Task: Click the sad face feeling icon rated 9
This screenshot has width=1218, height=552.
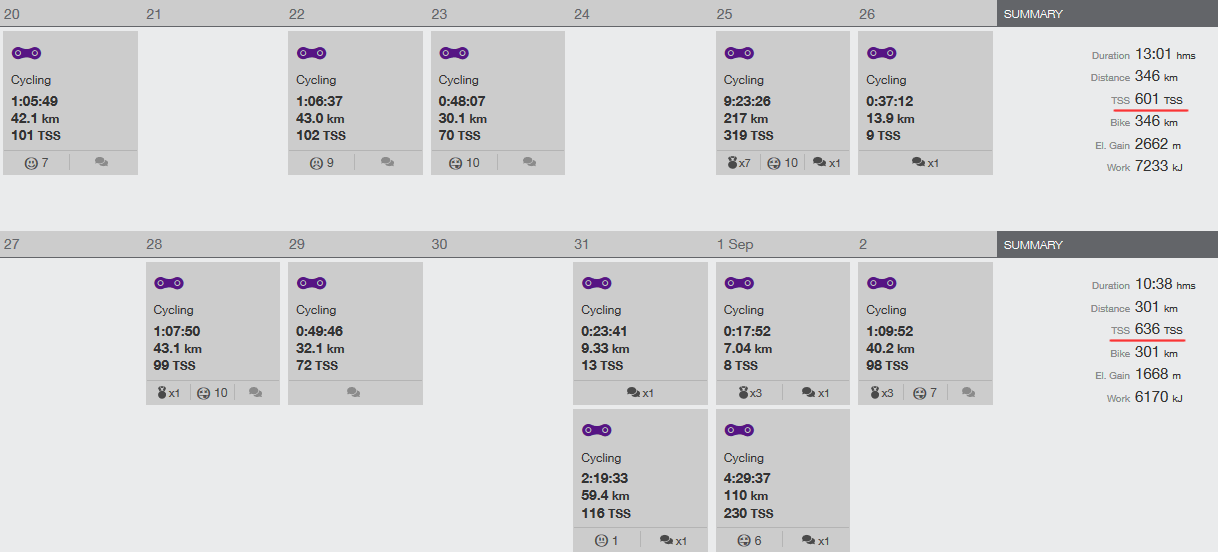Action: point(316,163)
